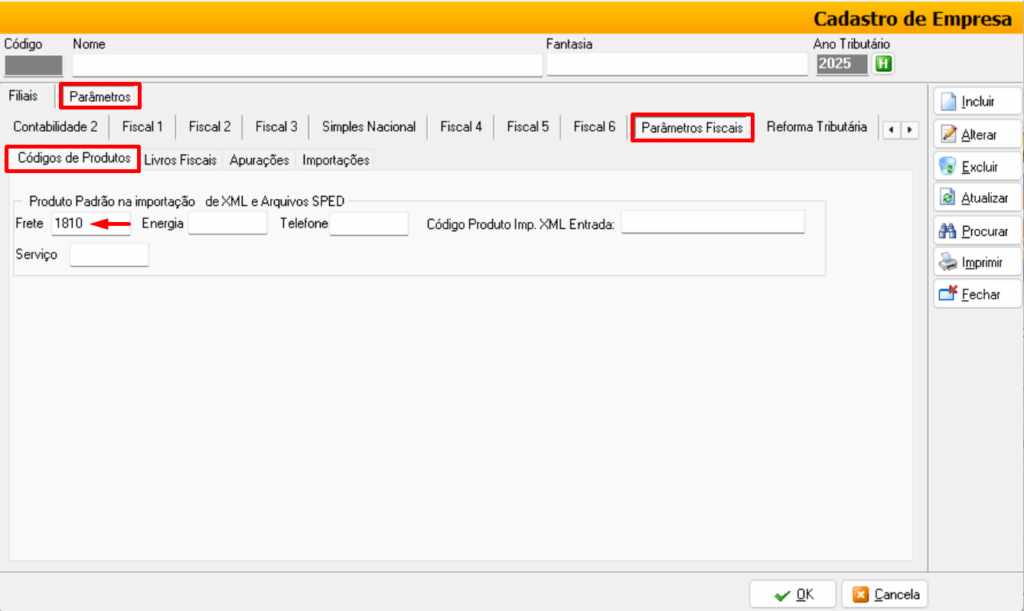Confirm with the OK button
The width and height of the screenshot is (1024, 611).
point(793,595)
